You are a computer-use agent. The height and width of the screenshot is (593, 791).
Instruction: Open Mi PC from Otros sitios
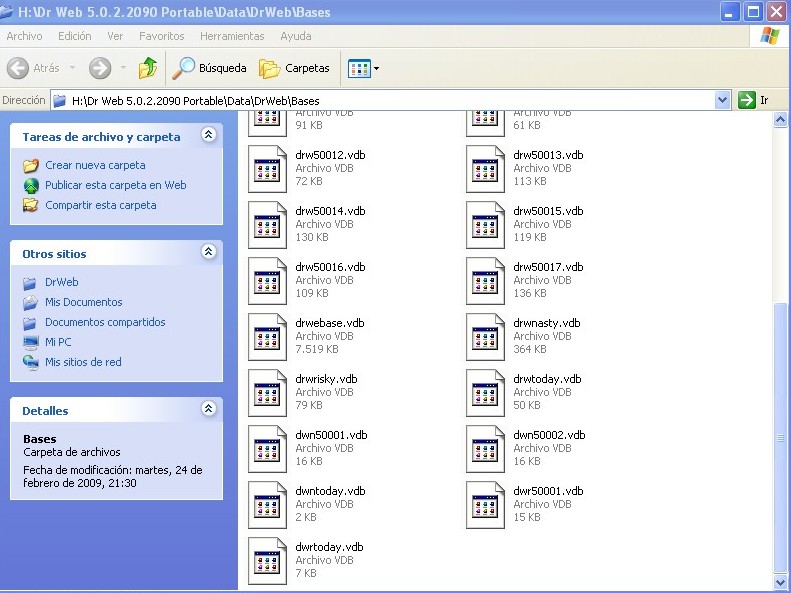click(58, 342)
